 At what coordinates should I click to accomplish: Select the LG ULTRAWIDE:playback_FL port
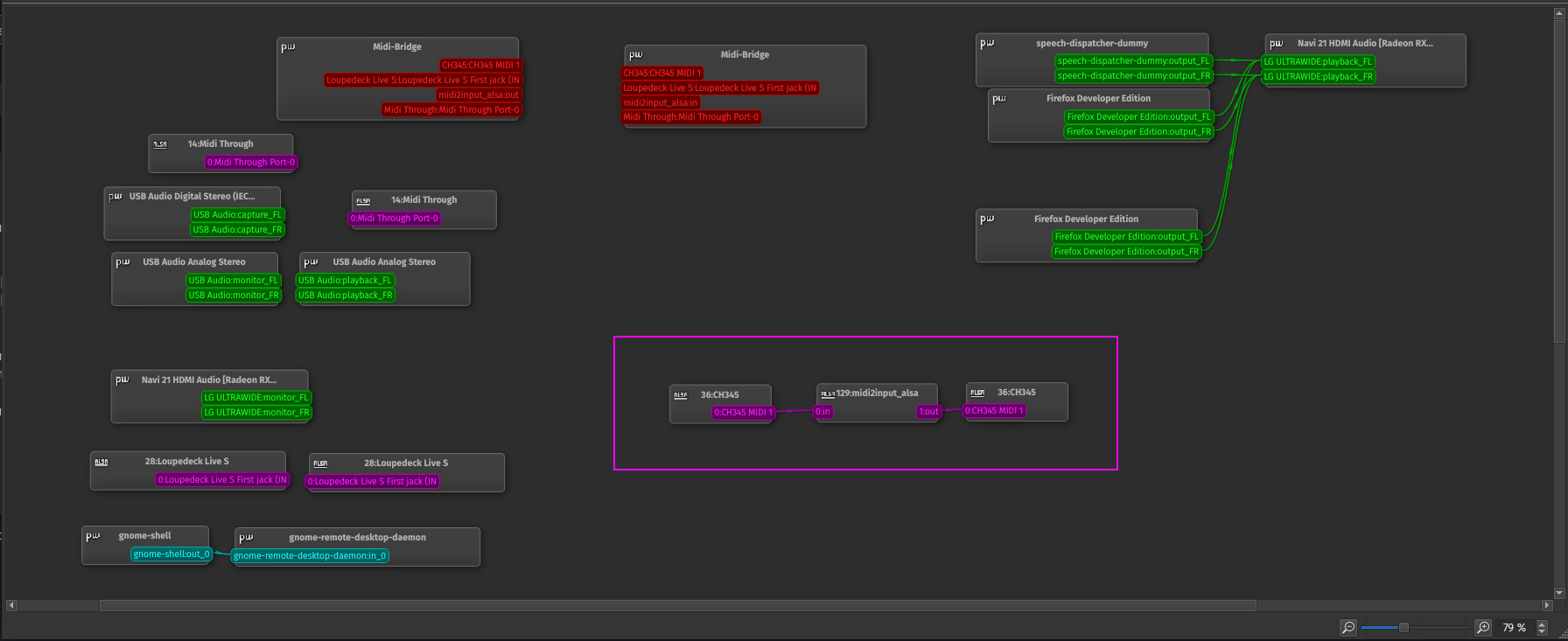[1318, 61]
